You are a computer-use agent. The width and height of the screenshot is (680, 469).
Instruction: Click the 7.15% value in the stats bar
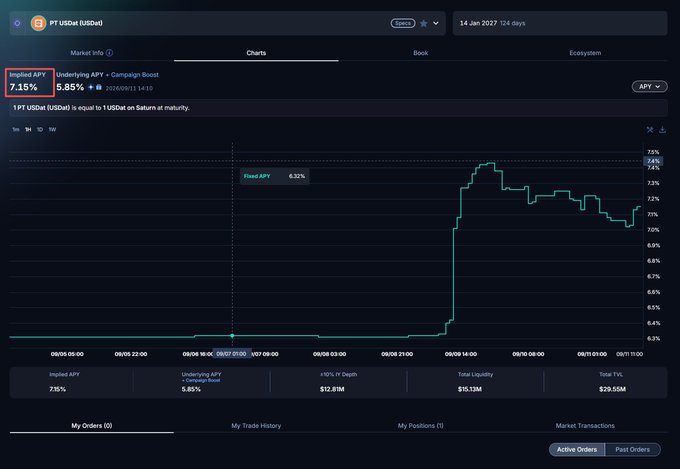coord(57,389)
